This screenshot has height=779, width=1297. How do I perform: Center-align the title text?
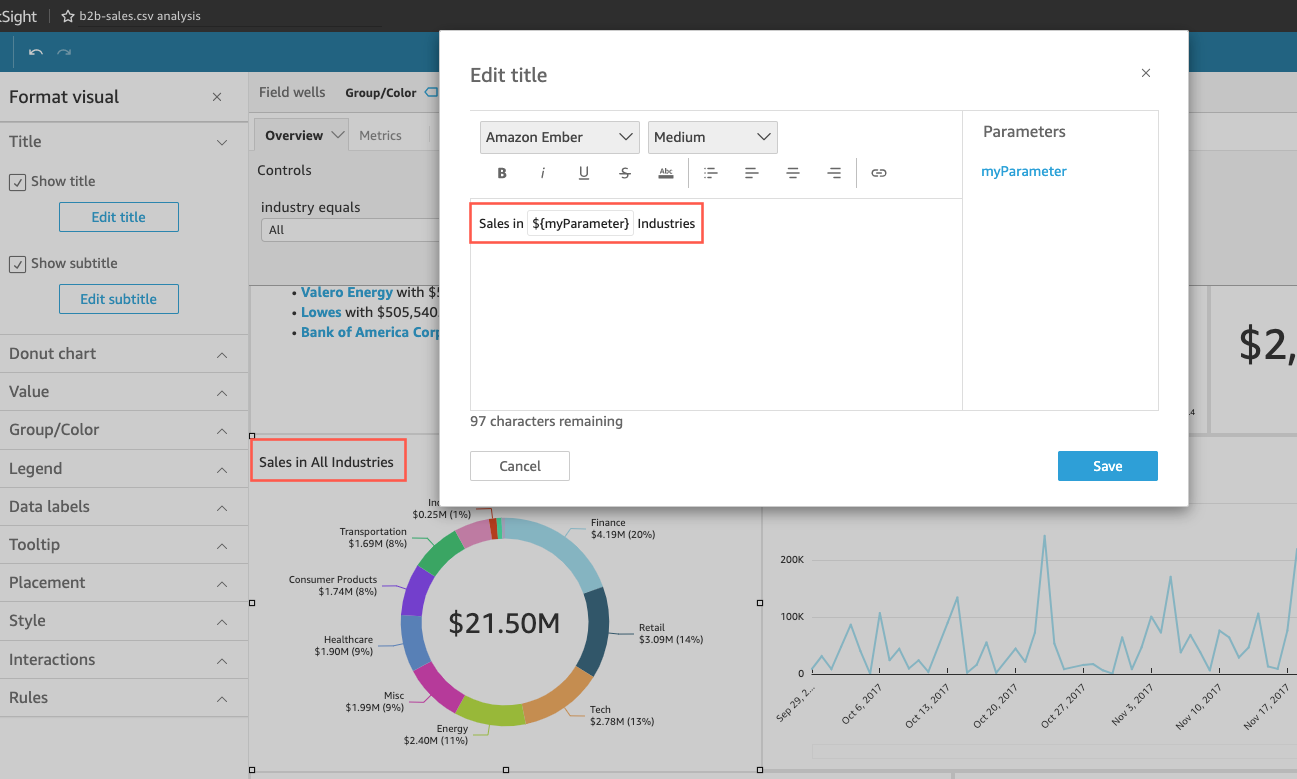(793, 173)
